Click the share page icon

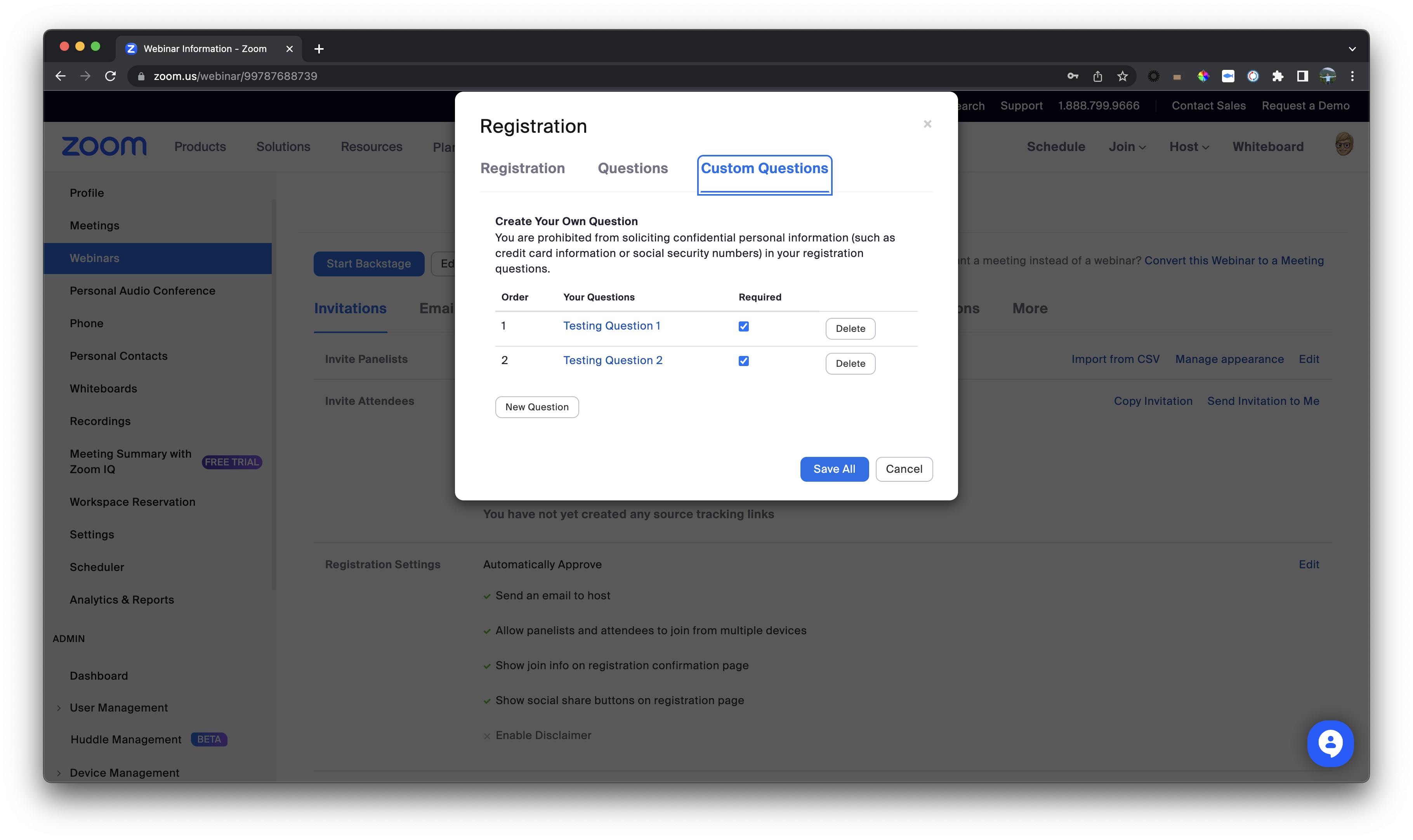(1097, 76)
